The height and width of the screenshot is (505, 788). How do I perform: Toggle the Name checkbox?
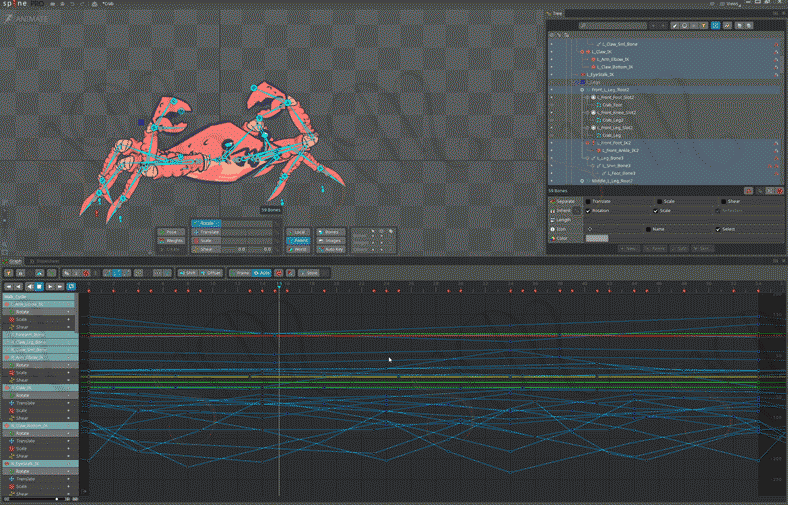(x=648, y=229)
